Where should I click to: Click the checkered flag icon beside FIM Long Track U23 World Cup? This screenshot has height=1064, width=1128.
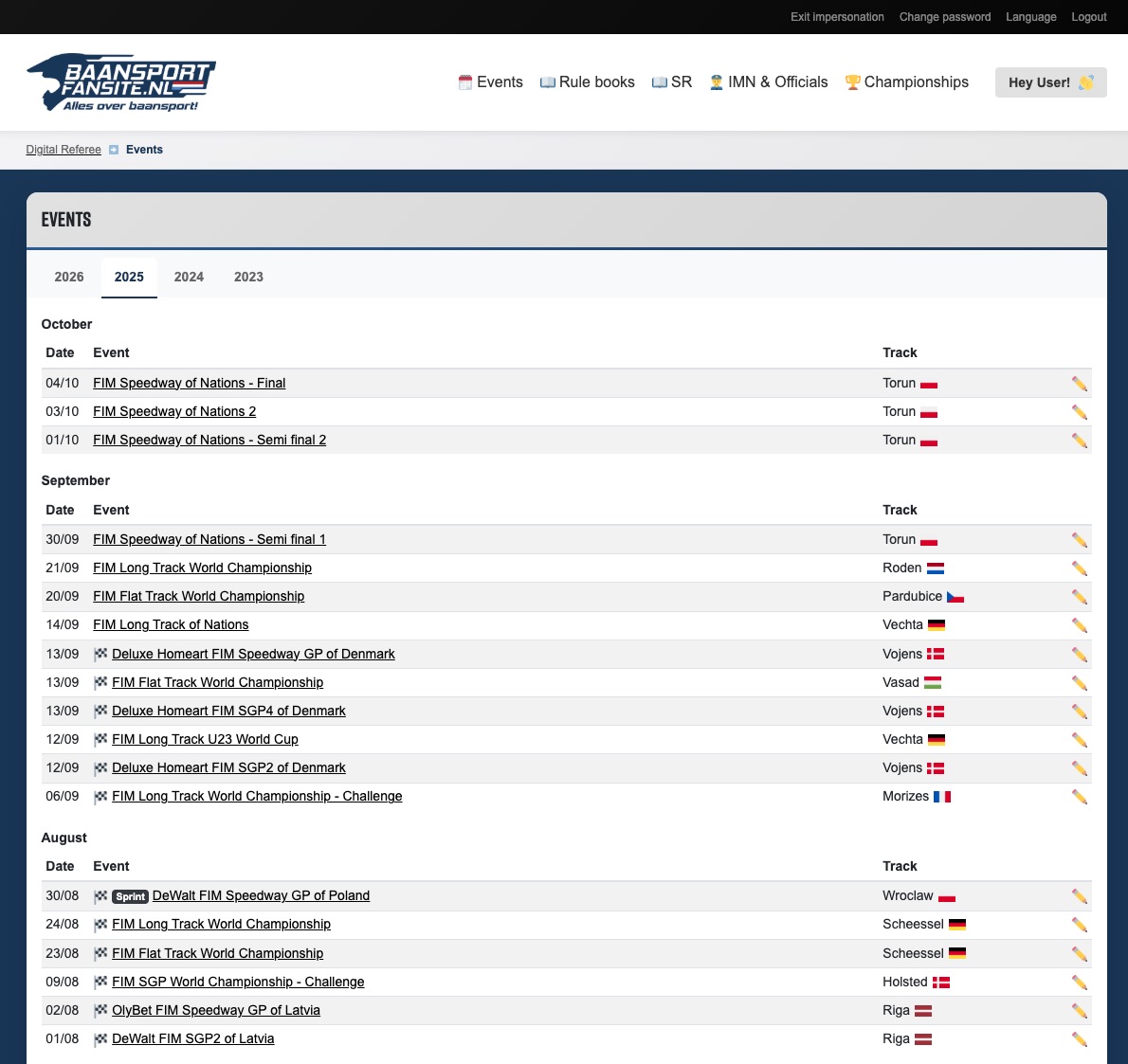[100, 740]
